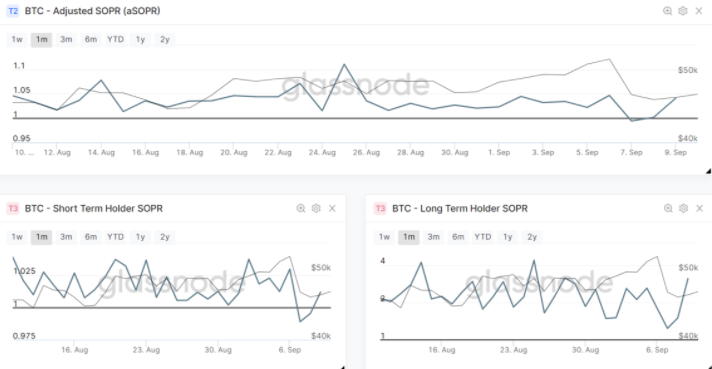Click the $40k label on Long Term chart
Viewport: 712px width, 369px height.
pyautogui.click(x=688, y=336)
